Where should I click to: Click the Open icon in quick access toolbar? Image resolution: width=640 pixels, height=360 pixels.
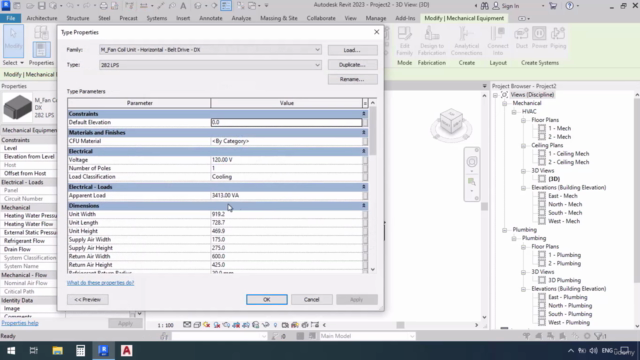[30, 6]
